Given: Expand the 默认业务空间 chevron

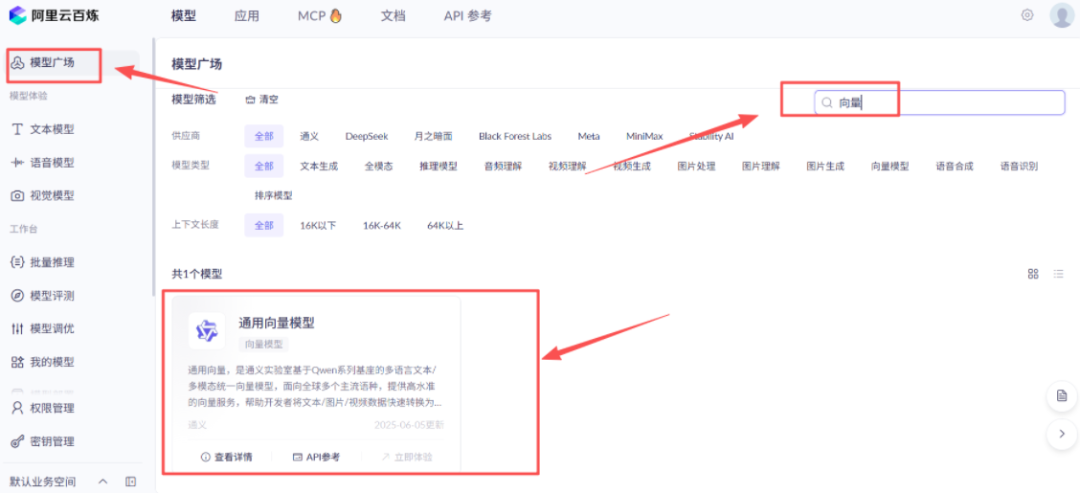Looking at the screenshot, I should tap(103, 481).
